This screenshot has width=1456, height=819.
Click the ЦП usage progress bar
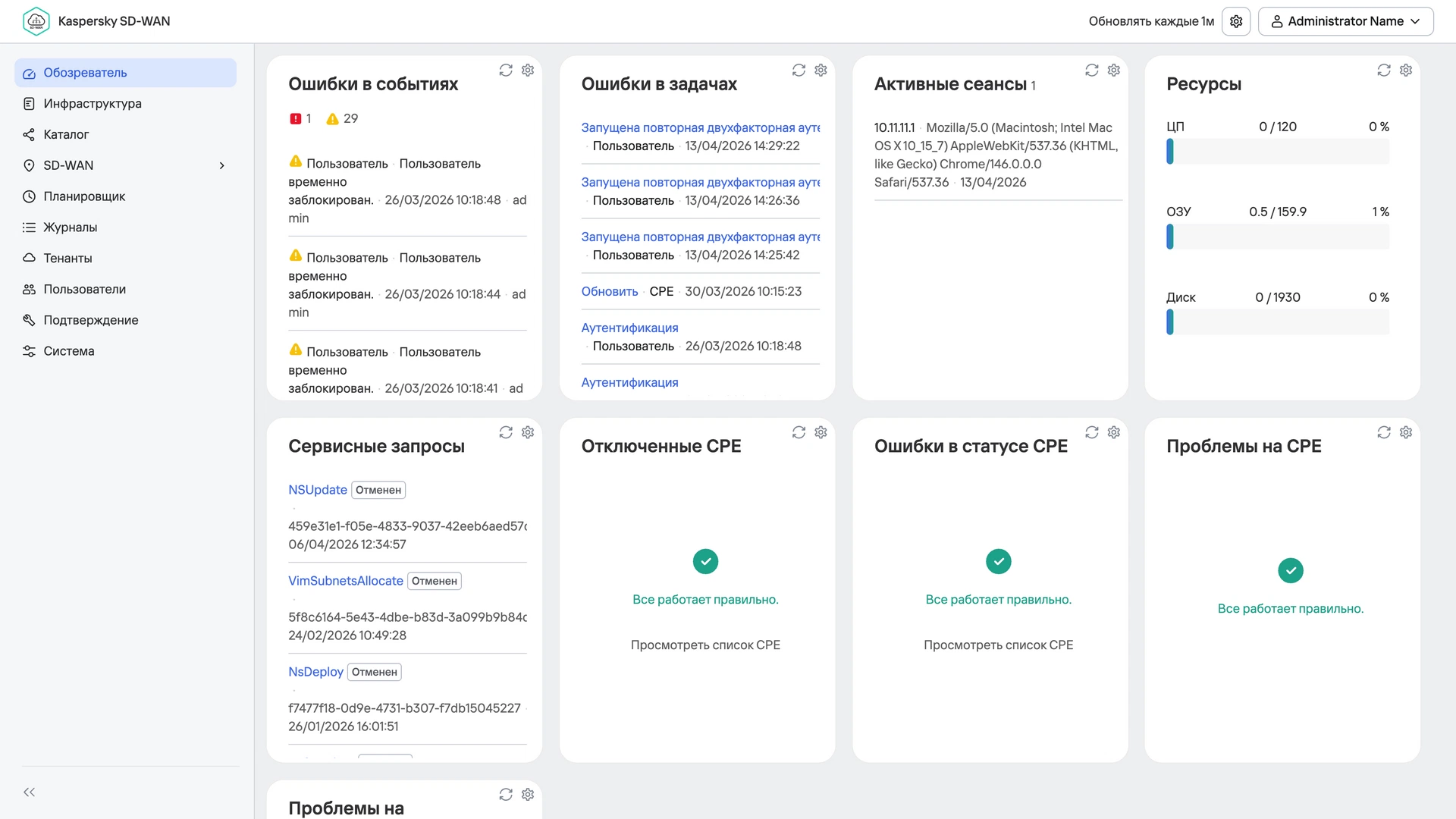click(x=1278, y=152)
